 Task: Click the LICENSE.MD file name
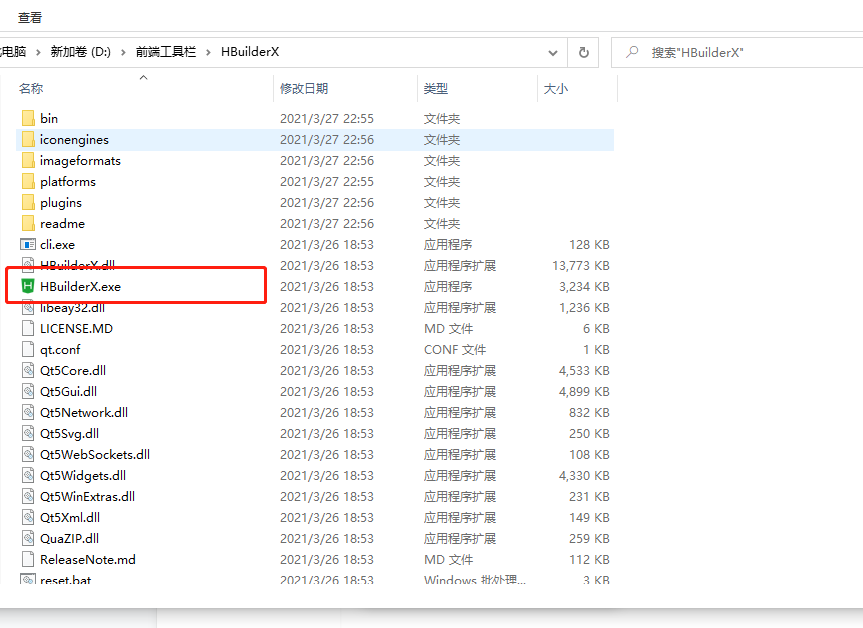tap(77, 329)
